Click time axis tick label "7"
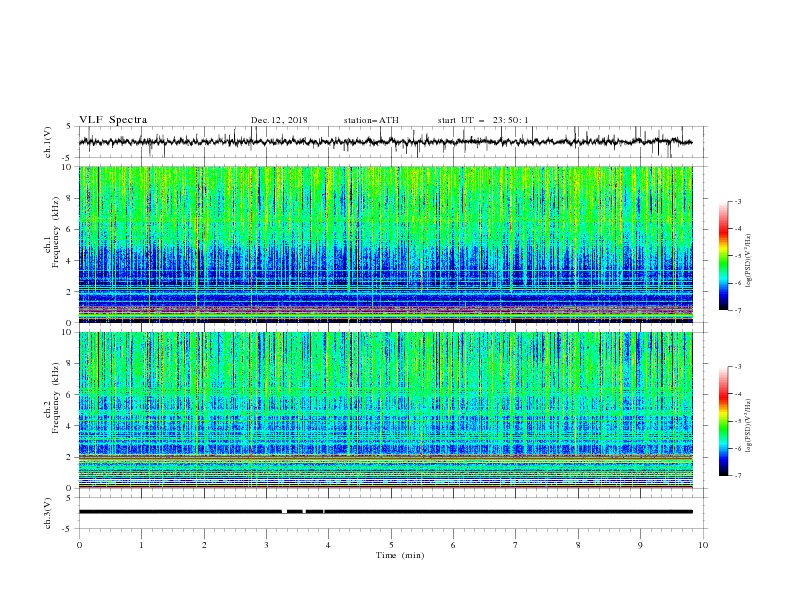 click(516, 545)
